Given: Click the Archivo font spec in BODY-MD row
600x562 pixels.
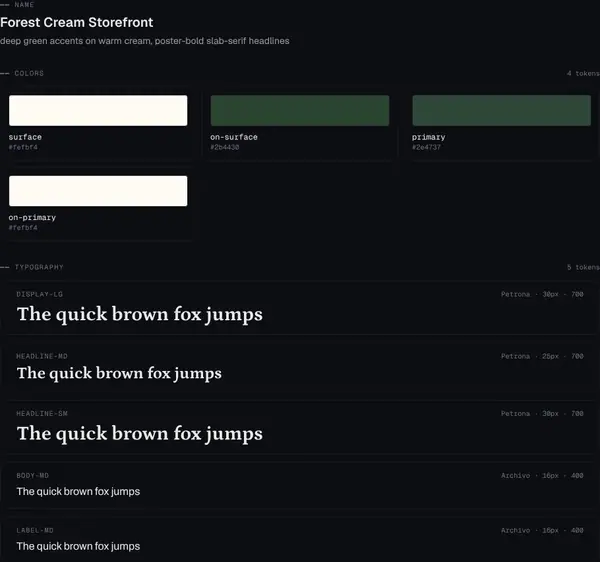Looking at the screenshot, I should click(542, 476).
